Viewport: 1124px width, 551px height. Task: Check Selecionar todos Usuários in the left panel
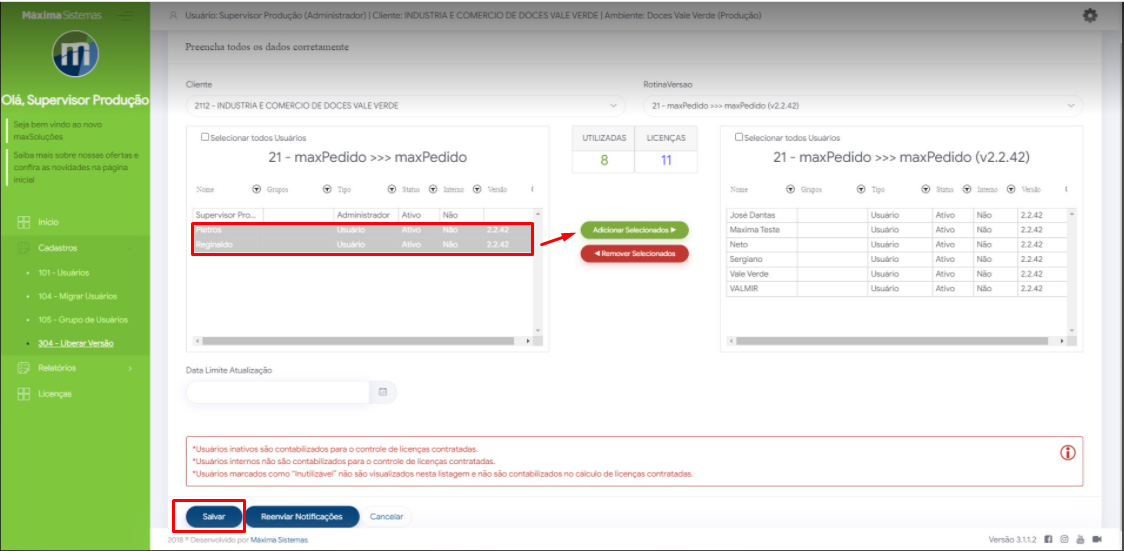(205, 138)
